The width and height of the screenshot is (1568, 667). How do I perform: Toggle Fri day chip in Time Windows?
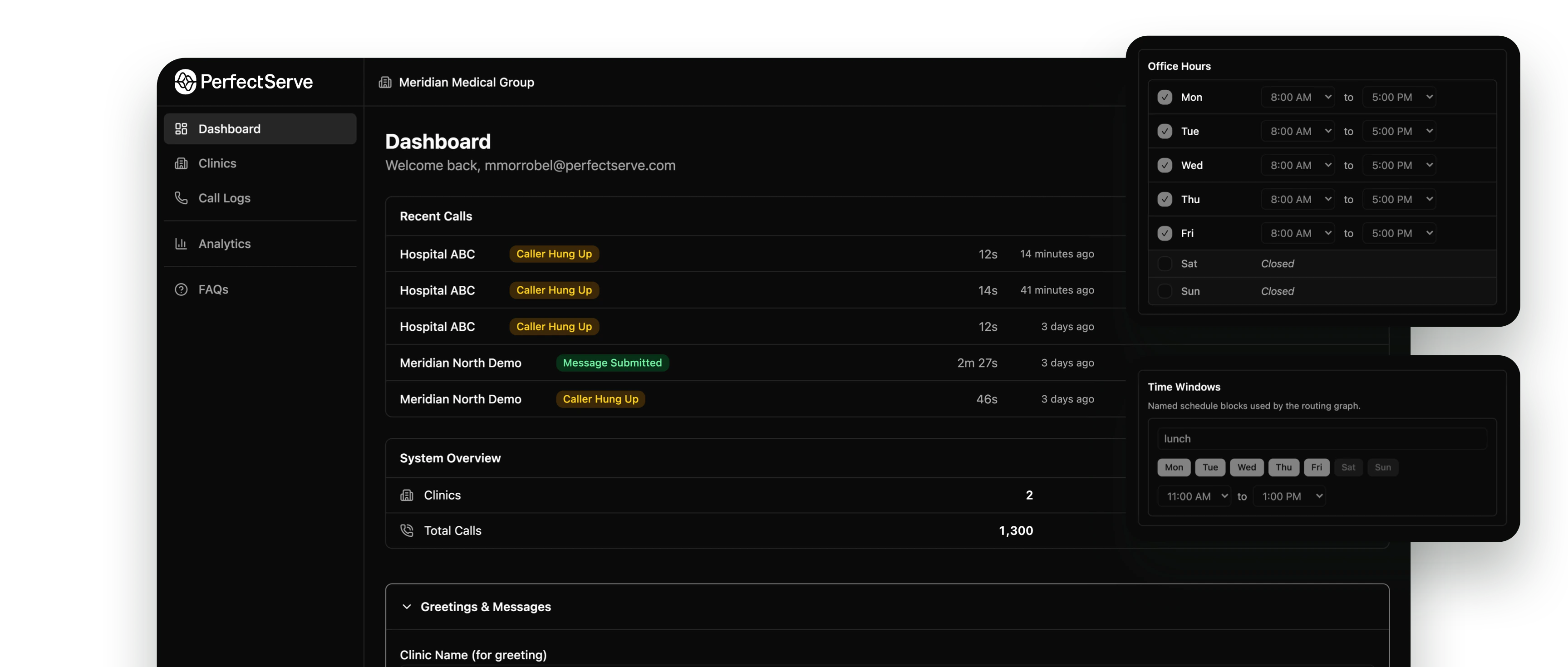coord(1316,467)
